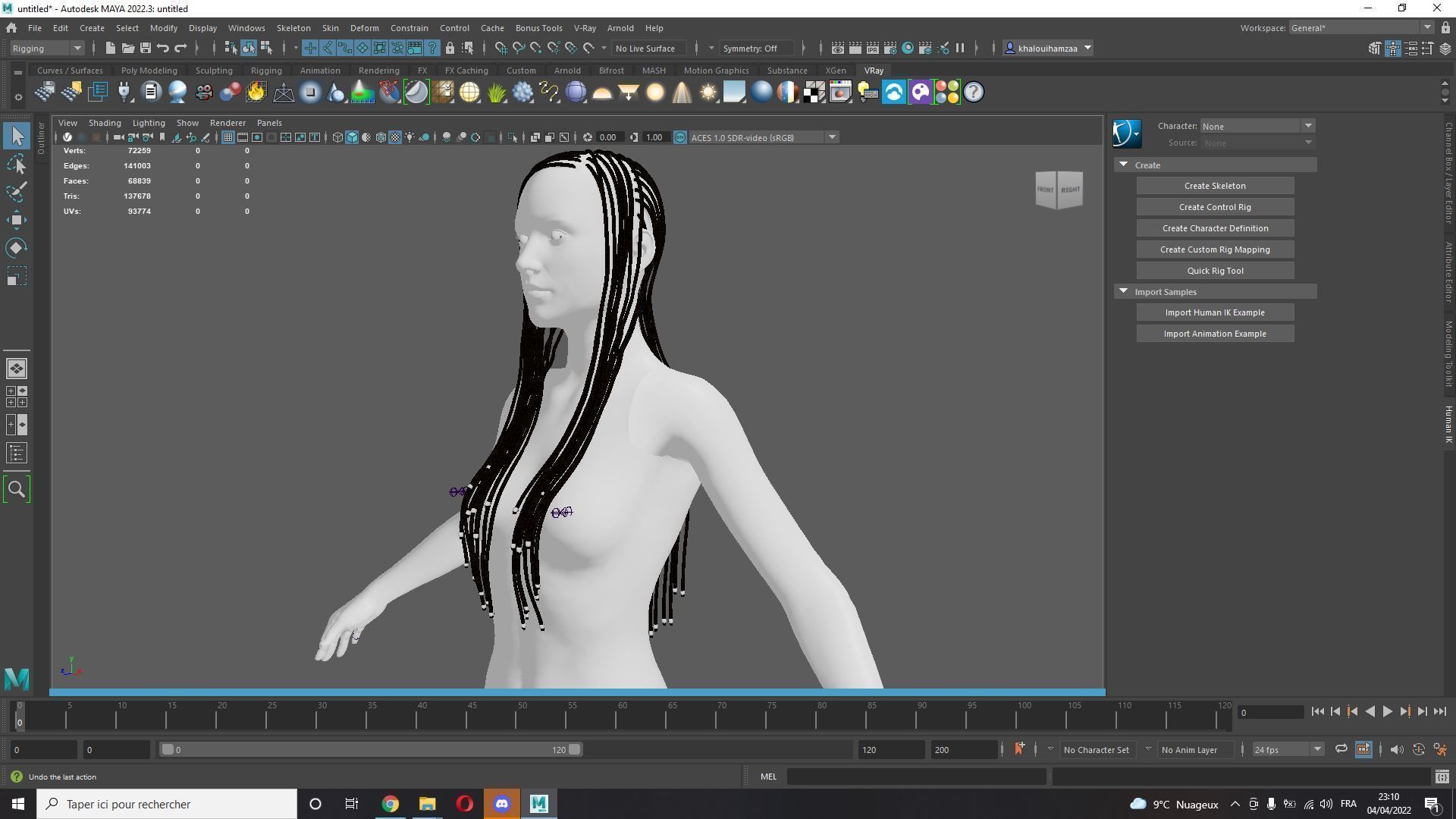Image resolution: width=1456 pixels, height=819 pixels.
Task: Click the Script Editor icon
Action: point(1442,777)
